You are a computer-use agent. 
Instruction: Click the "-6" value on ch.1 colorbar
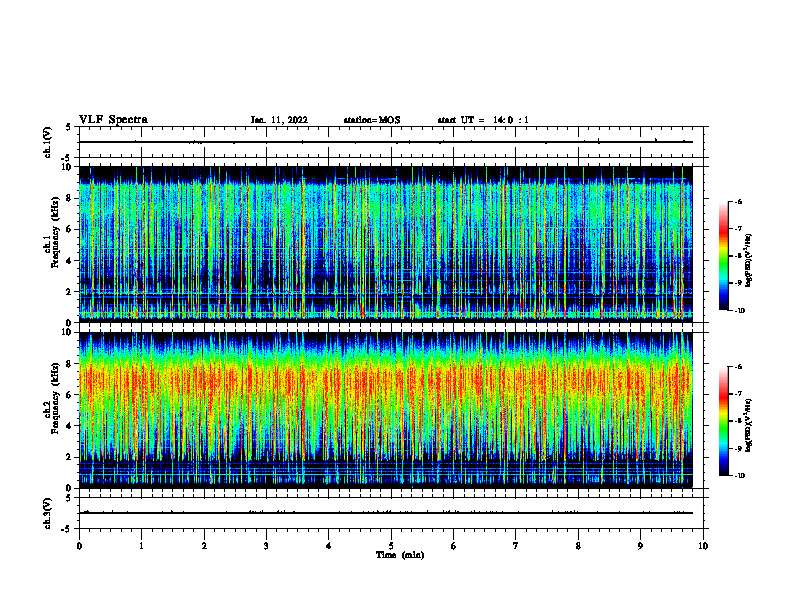coord(738,201)
